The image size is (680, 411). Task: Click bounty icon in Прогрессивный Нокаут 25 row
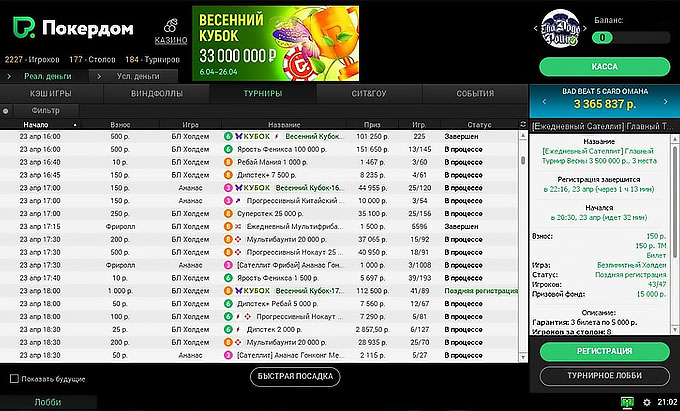pos(238,252)
